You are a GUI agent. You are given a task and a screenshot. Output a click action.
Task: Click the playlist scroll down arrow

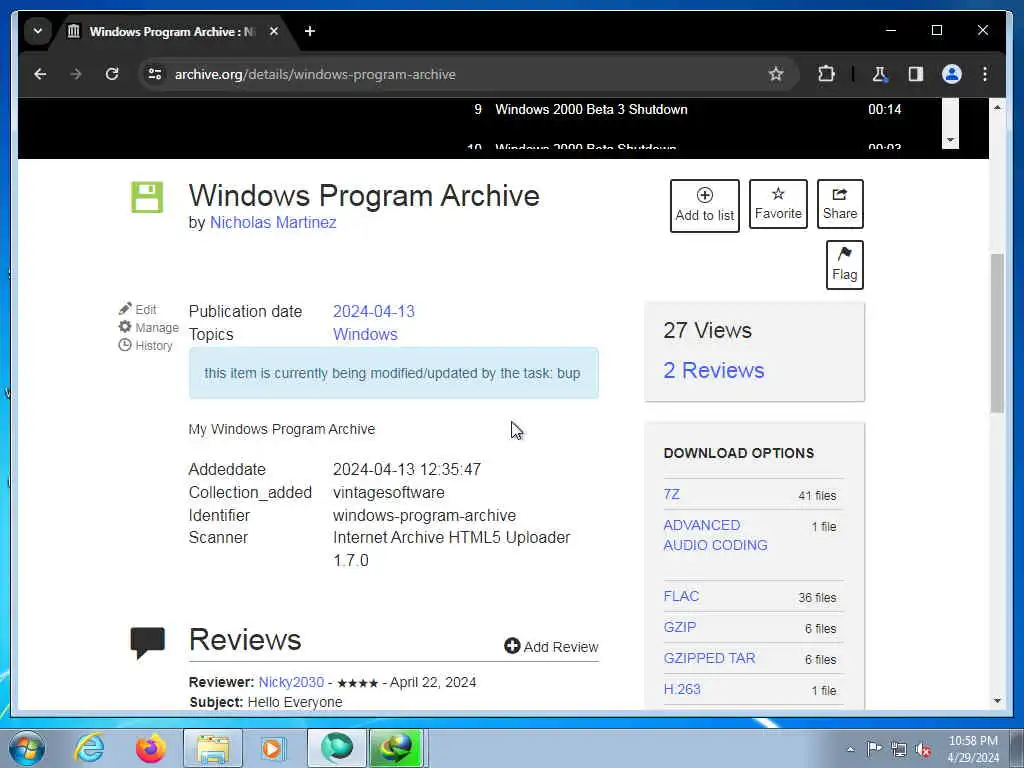tap(951, 140)
